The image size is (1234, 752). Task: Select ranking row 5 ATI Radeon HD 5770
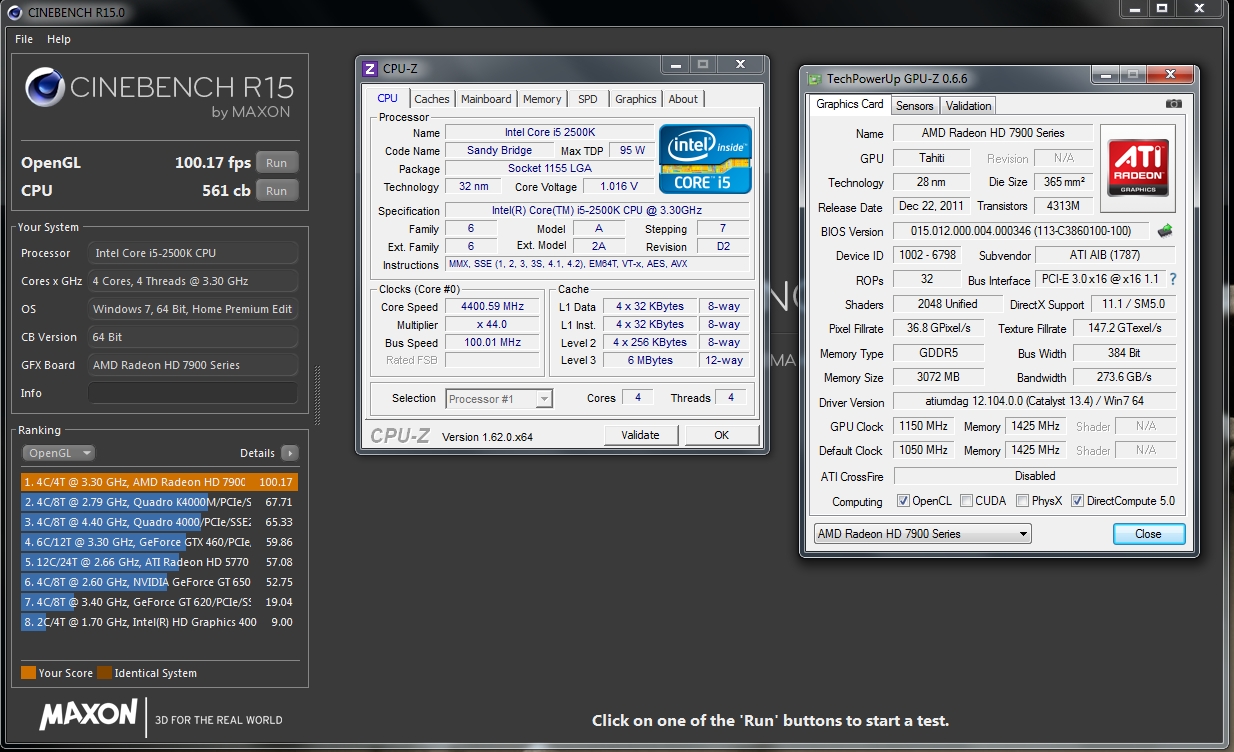[160, 562]
